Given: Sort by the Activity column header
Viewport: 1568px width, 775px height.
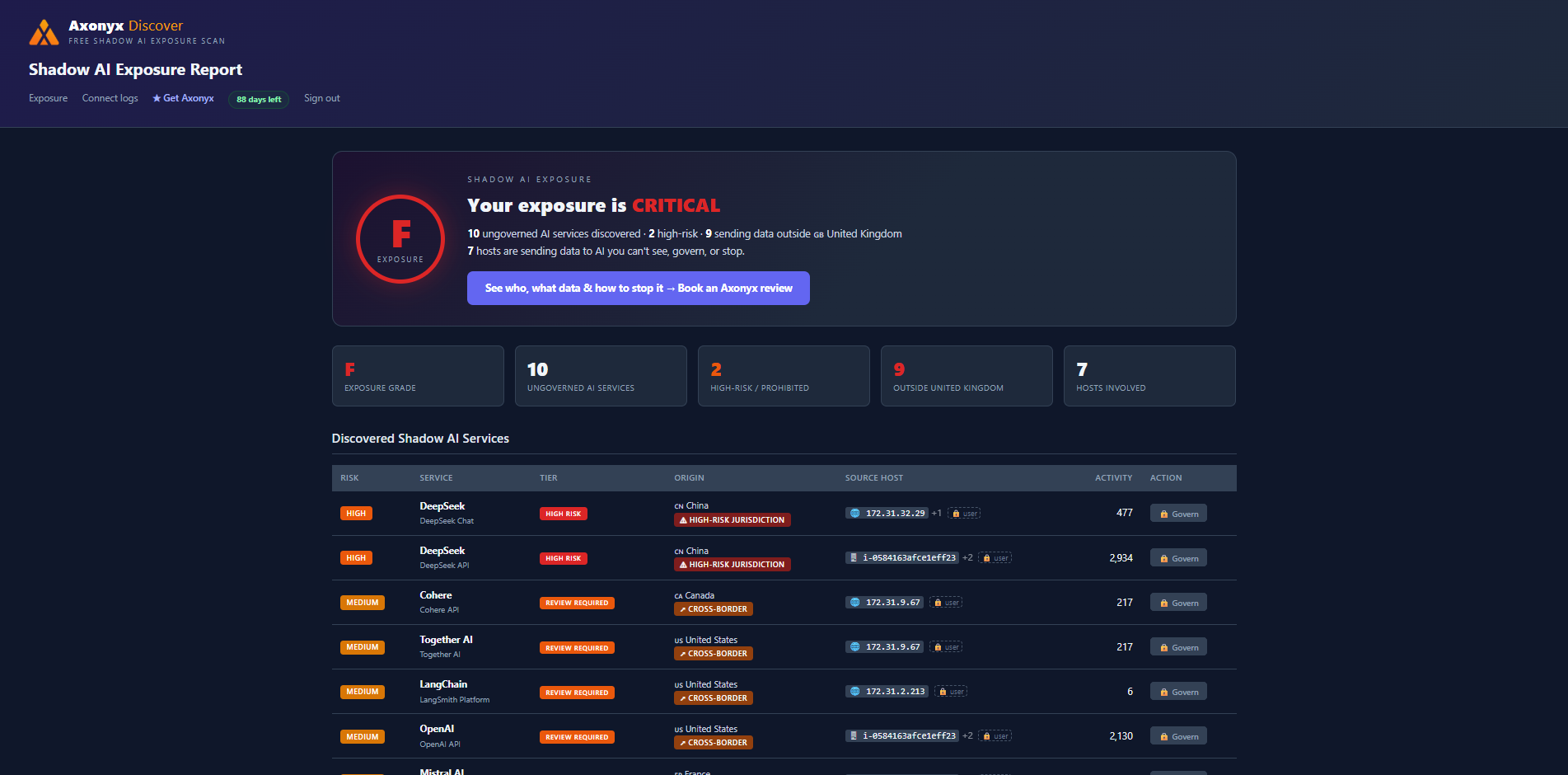Looking at the screenshot, I should point(1113,477).
